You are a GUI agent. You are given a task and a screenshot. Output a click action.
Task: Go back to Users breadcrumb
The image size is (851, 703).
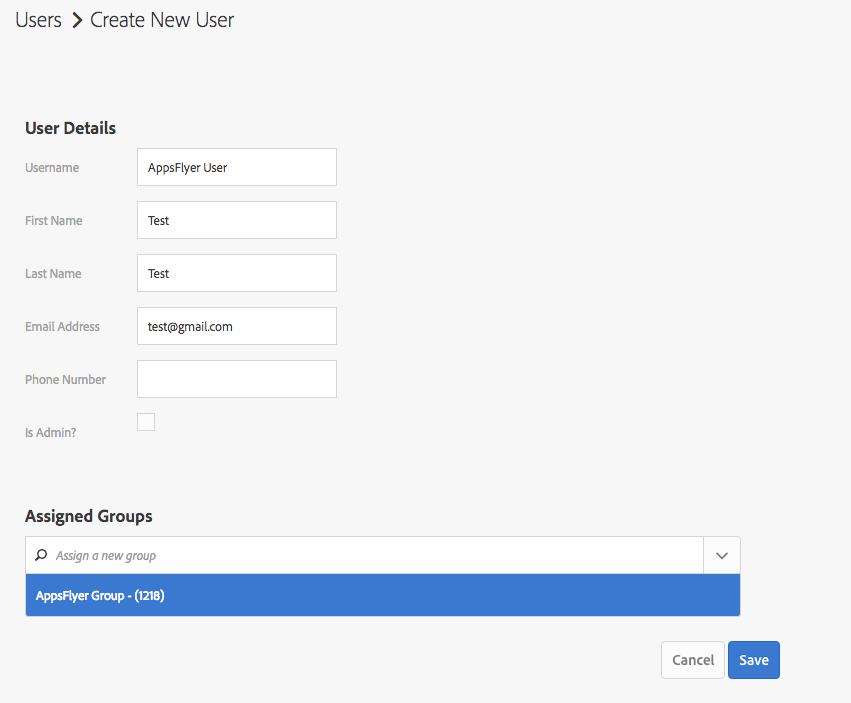pos(38,20)
